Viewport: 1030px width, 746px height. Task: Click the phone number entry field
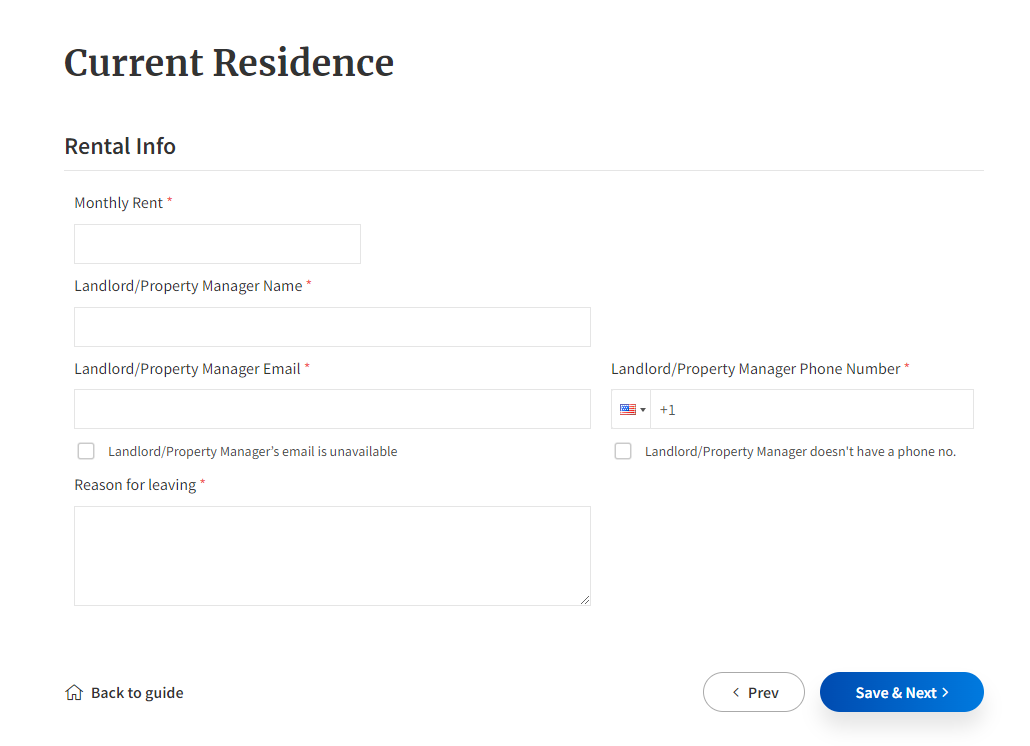pos(810,408)
